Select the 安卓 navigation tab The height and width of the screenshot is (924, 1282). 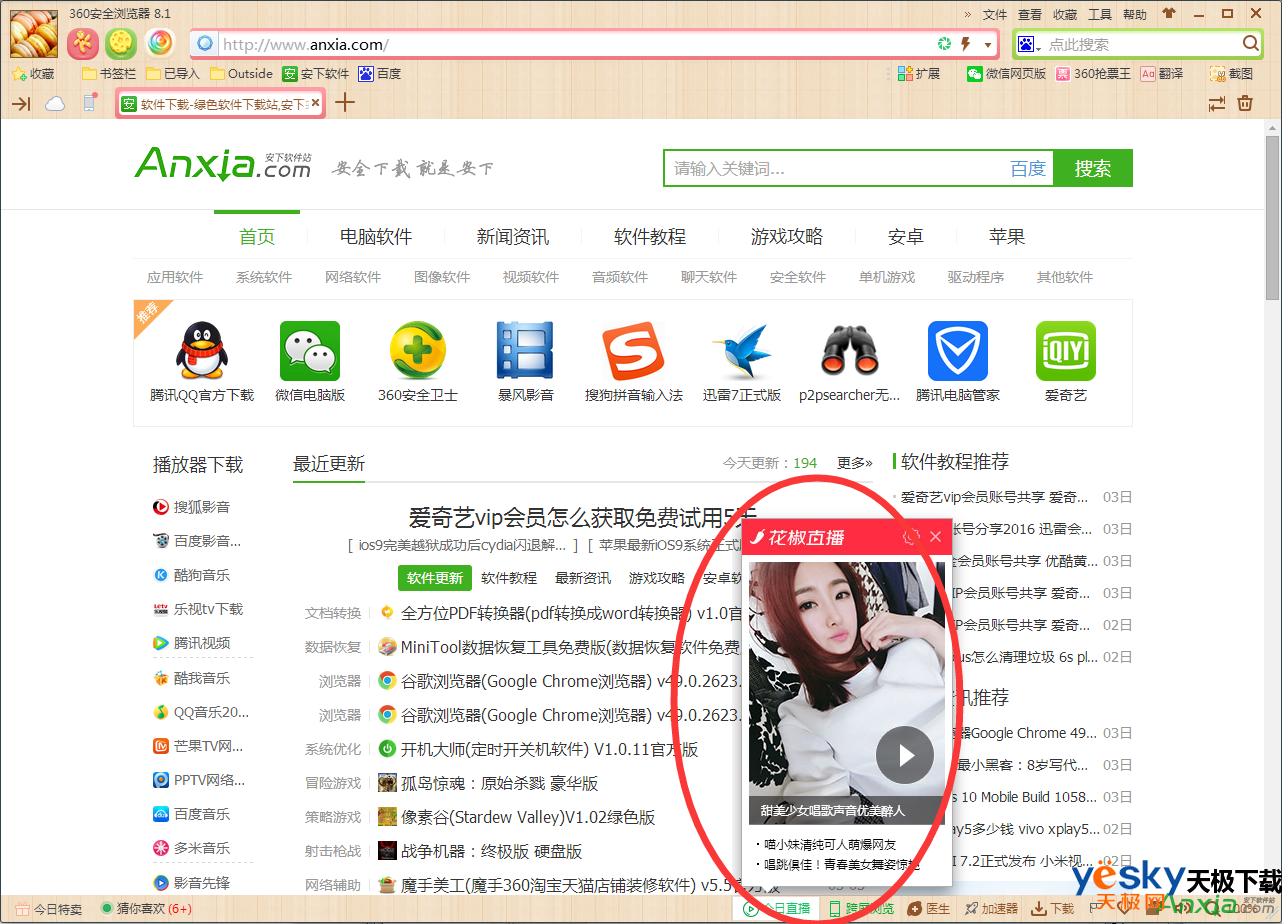906,237
